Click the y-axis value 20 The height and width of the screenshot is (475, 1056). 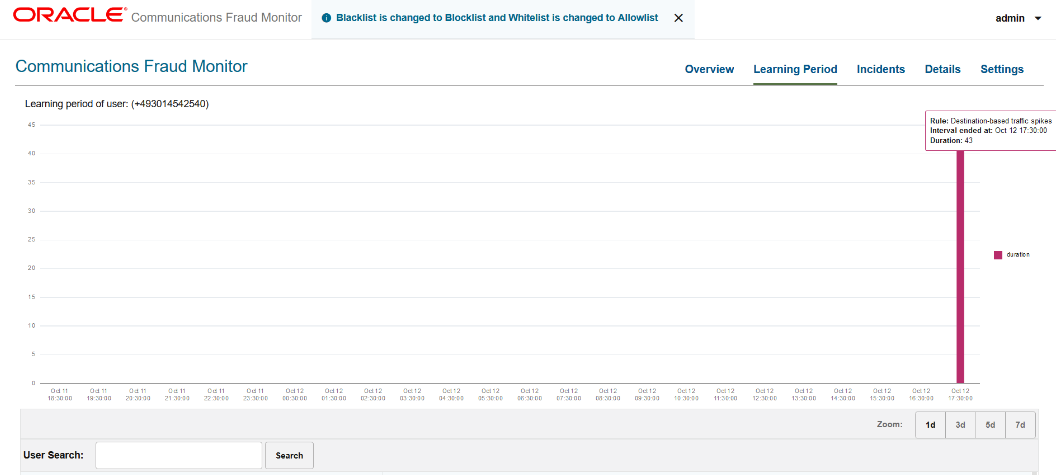click(x=32, y=268)
